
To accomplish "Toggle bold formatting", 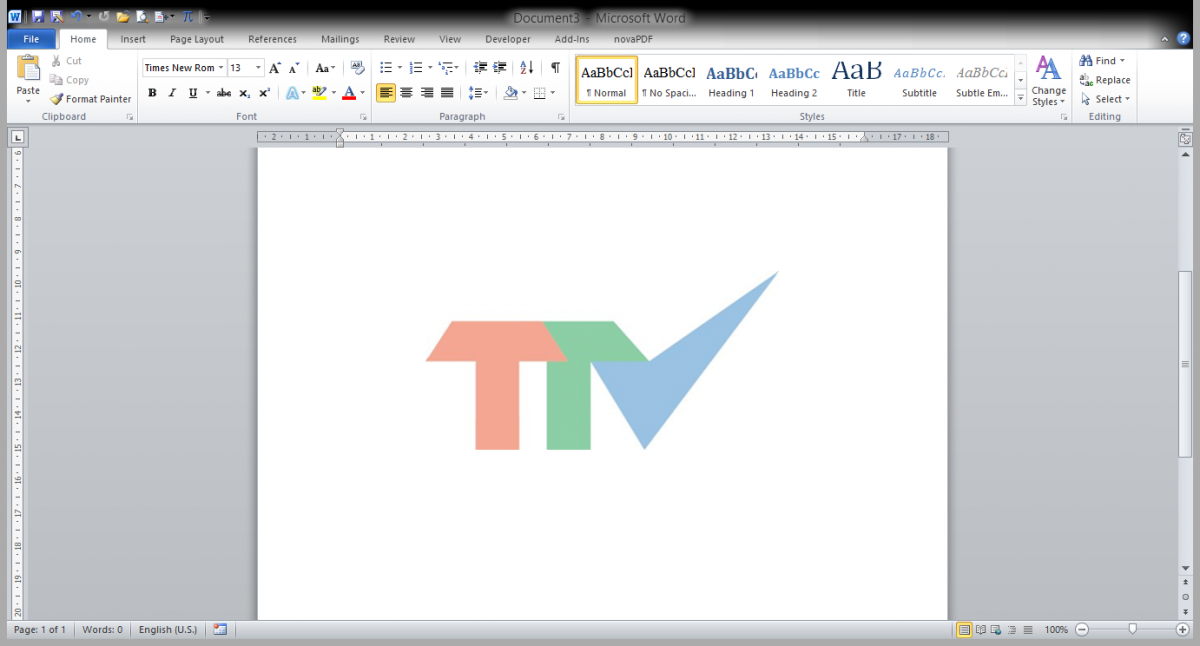I will [152, 93].
